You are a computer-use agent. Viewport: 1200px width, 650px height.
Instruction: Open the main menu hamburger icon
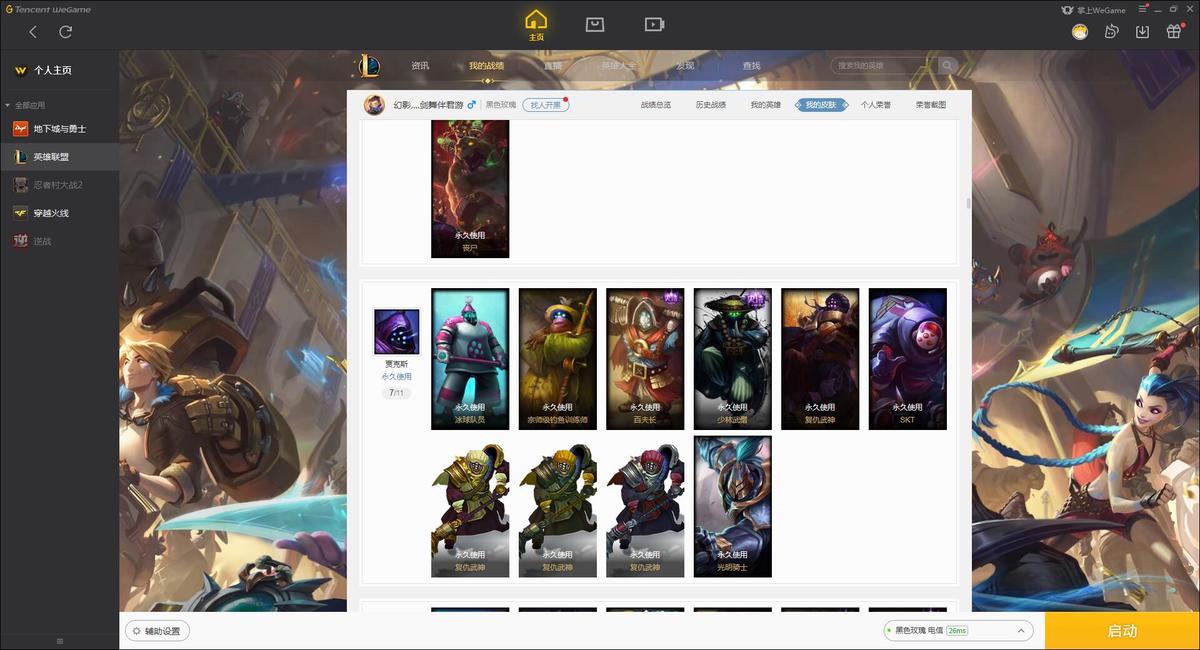tap(1144, 10)
